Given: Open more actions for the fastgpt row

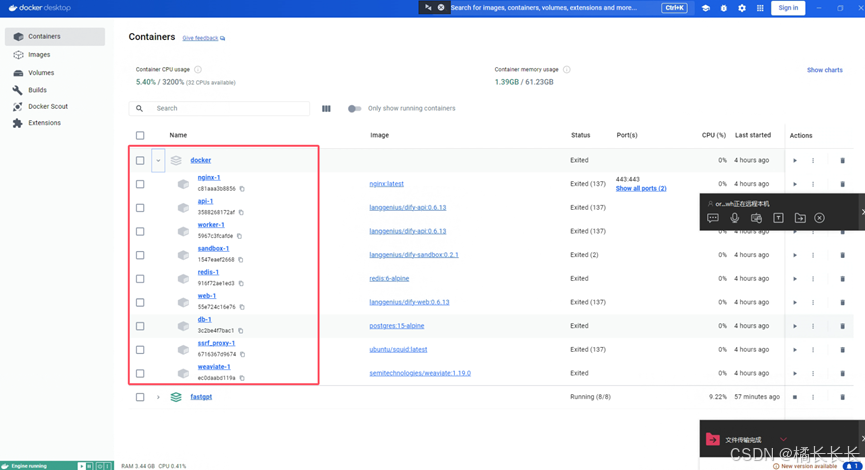Looking at the screenshot, I should tap(813, 397).
